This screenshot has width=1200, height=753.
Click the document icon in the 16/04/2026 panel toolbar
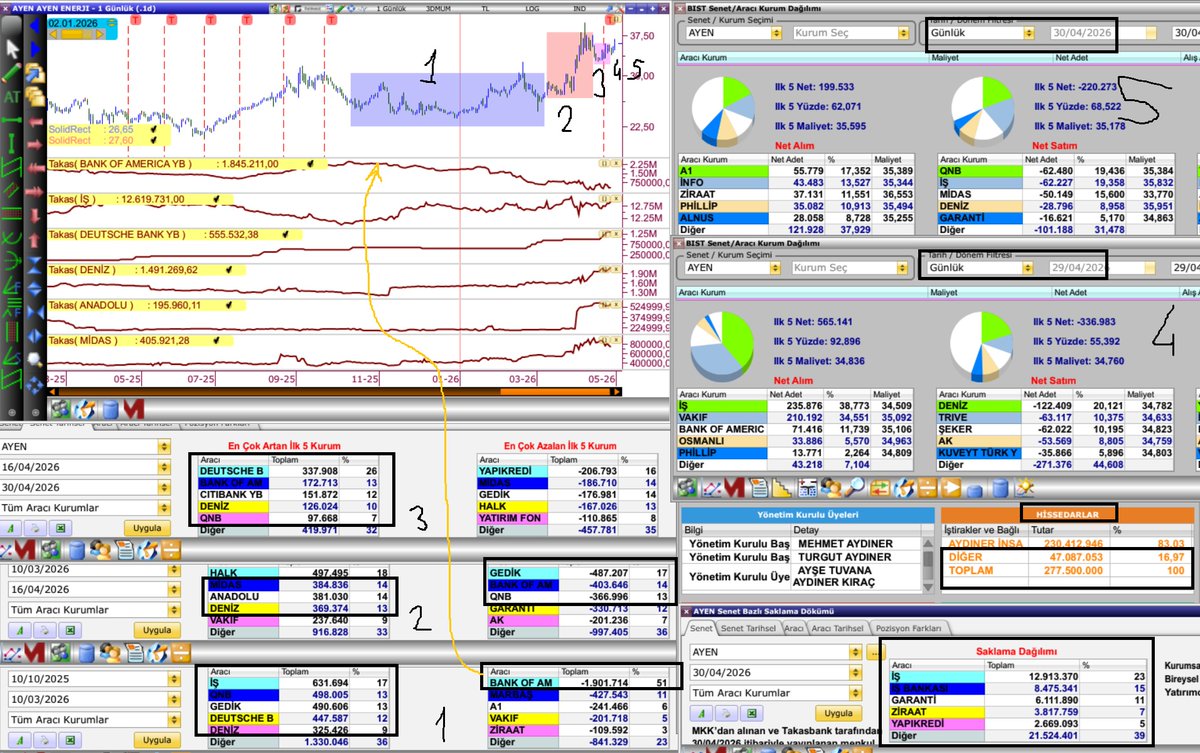point(125,550)
